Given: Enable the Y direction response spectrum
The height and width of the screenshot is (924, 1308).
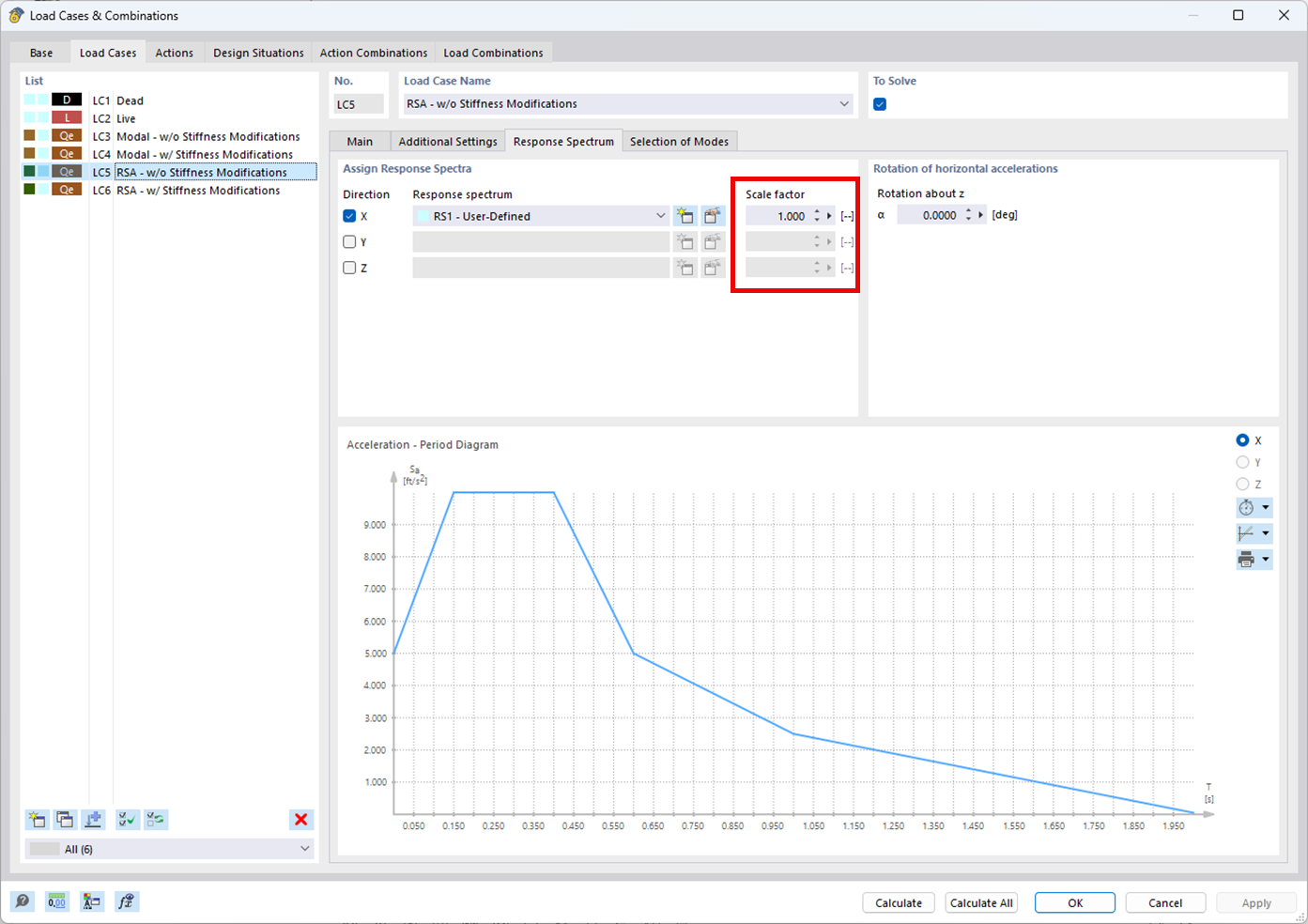Looking at the screenshot, I should click(349, 241).
